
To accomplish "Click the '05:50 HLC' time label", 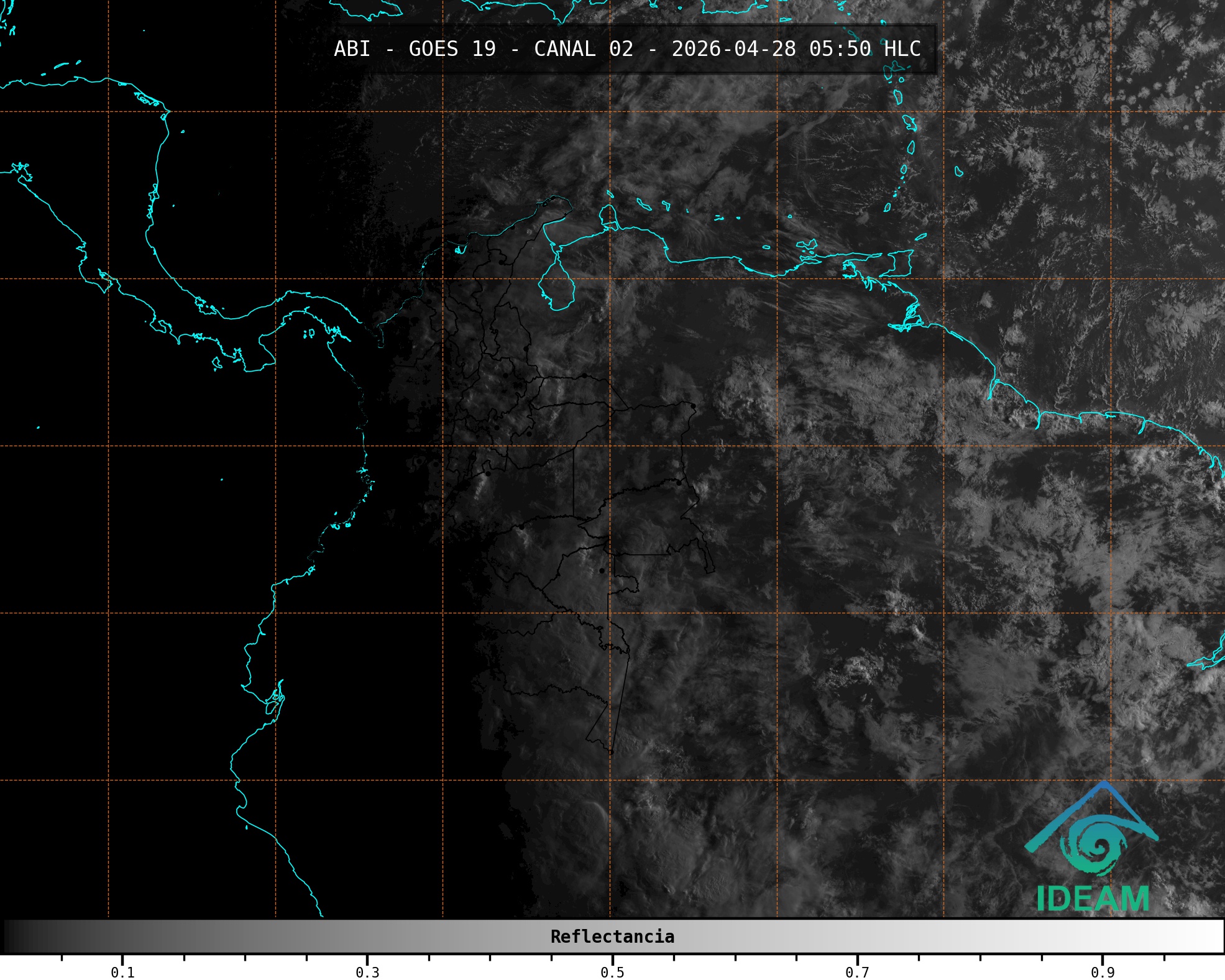I will pos(865,49).
